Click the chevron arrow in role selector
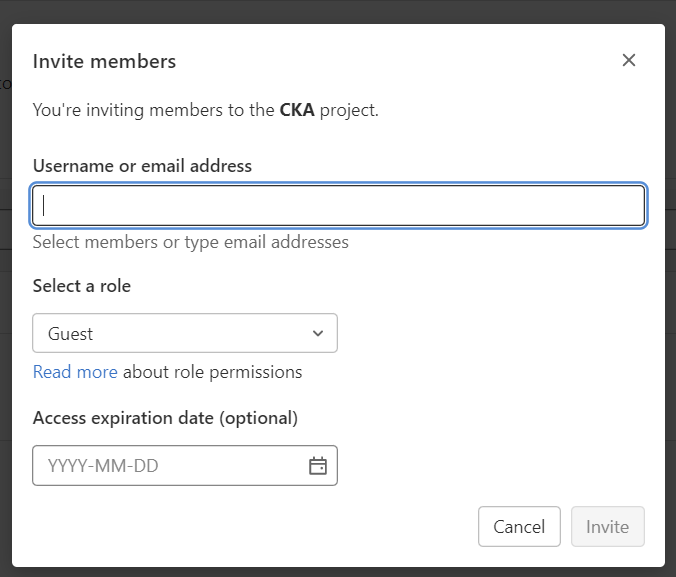 pyautogui.click(x=318, y=333)
